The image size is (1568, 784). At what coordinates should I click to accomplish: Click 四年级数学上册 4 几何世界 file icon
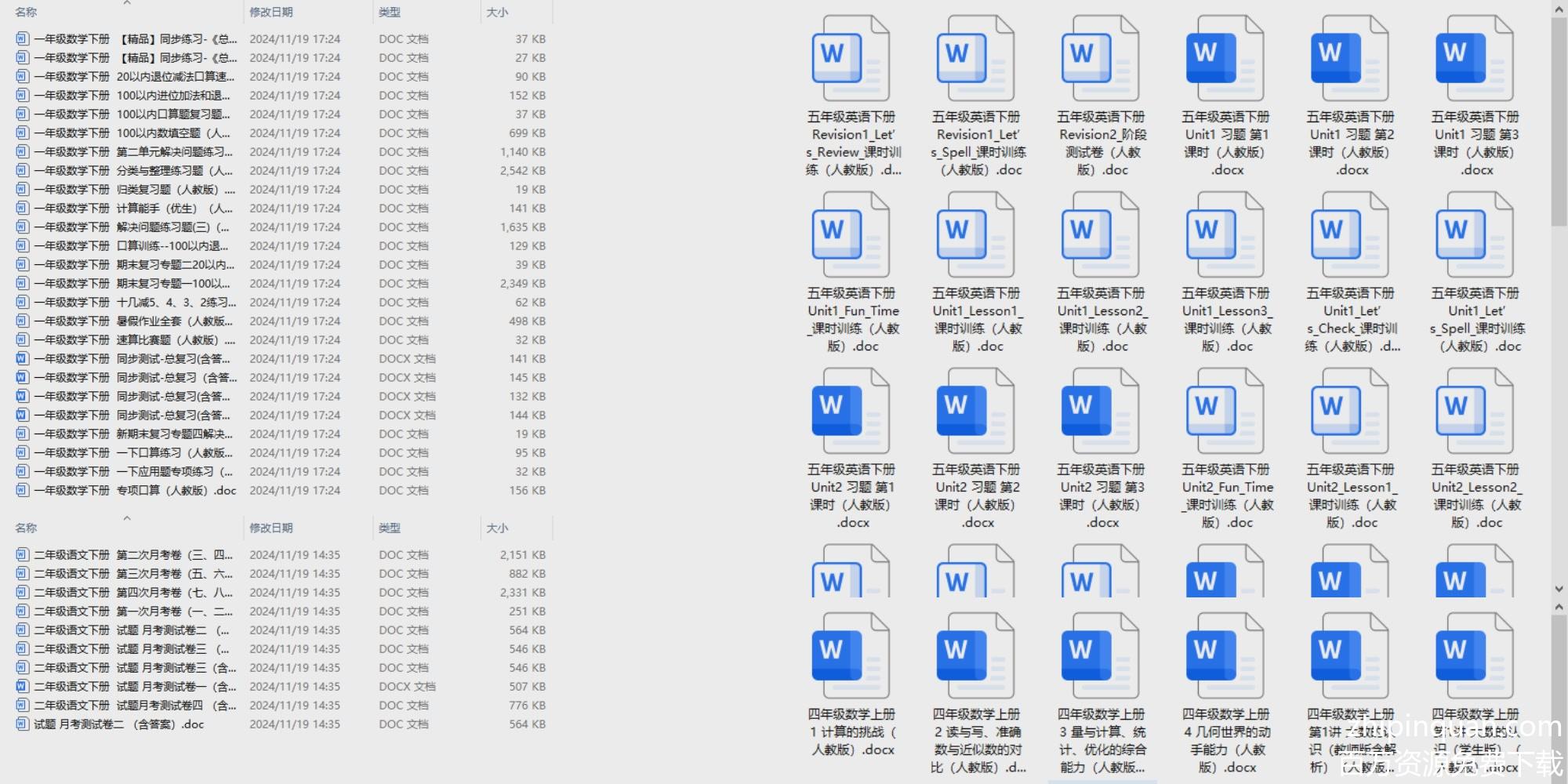click(x=1225, y=656)
